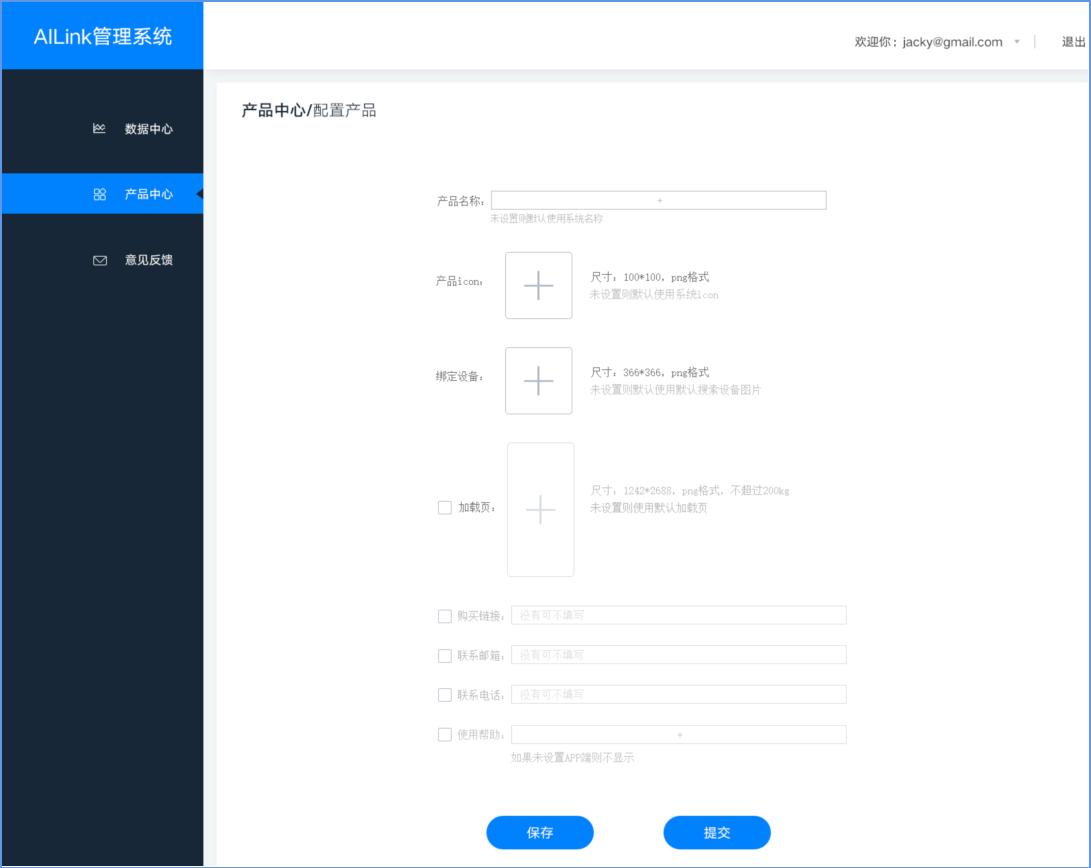Image resolution: width=1091 pixels, height=868 pixels.
Task: Focus the 产品名称 input field
Action: pos(659,200)
